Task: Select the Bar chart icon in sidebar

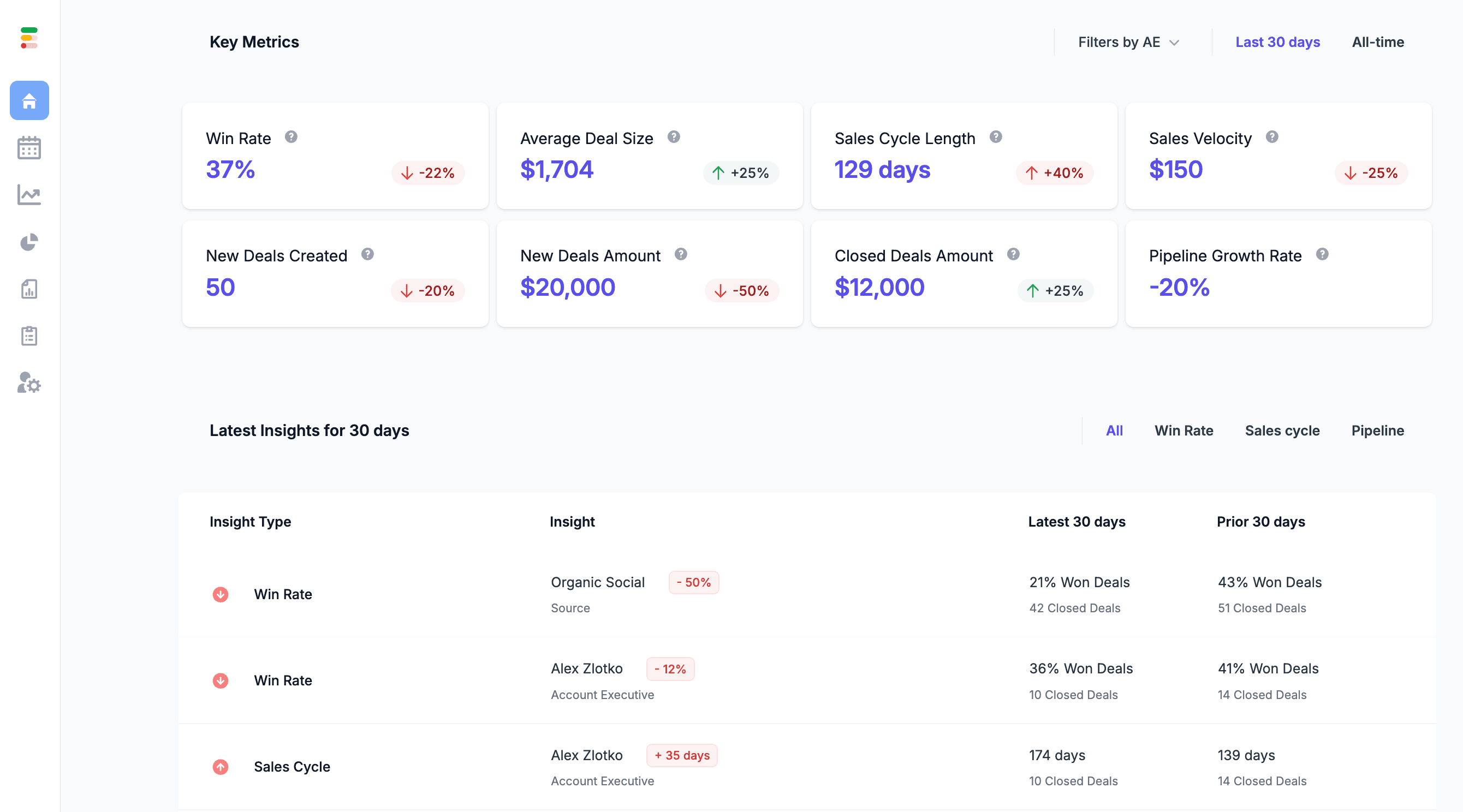Action: [x=29, y=289]
